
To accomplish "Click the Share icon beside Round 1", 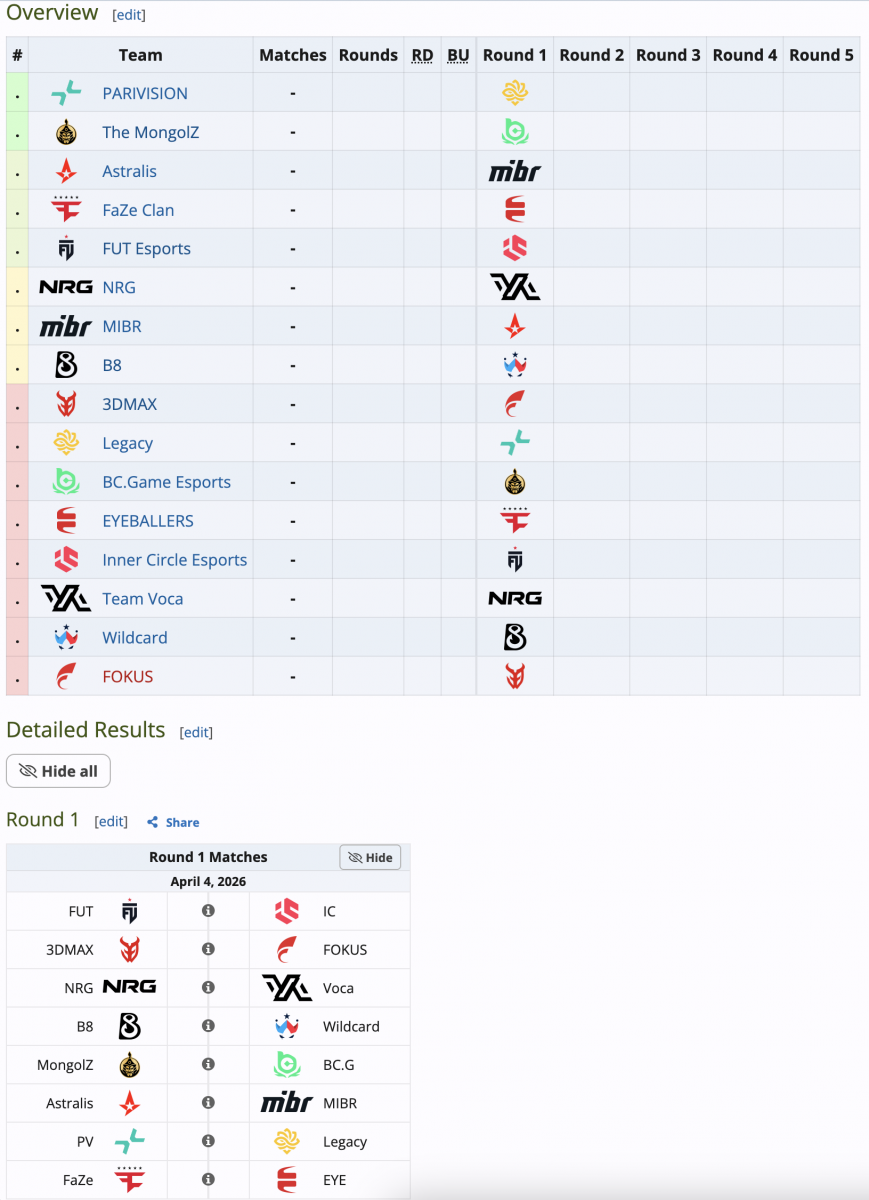I will coord(153,822).
